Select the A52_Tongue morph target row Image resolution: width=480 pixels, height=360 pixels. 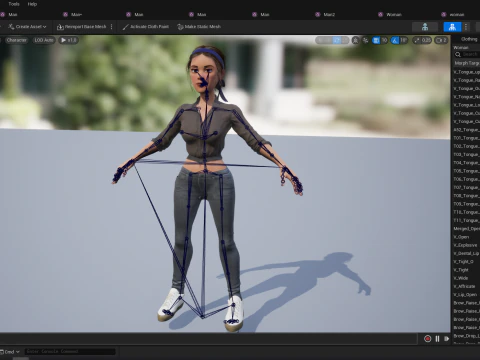coord(466,130)
